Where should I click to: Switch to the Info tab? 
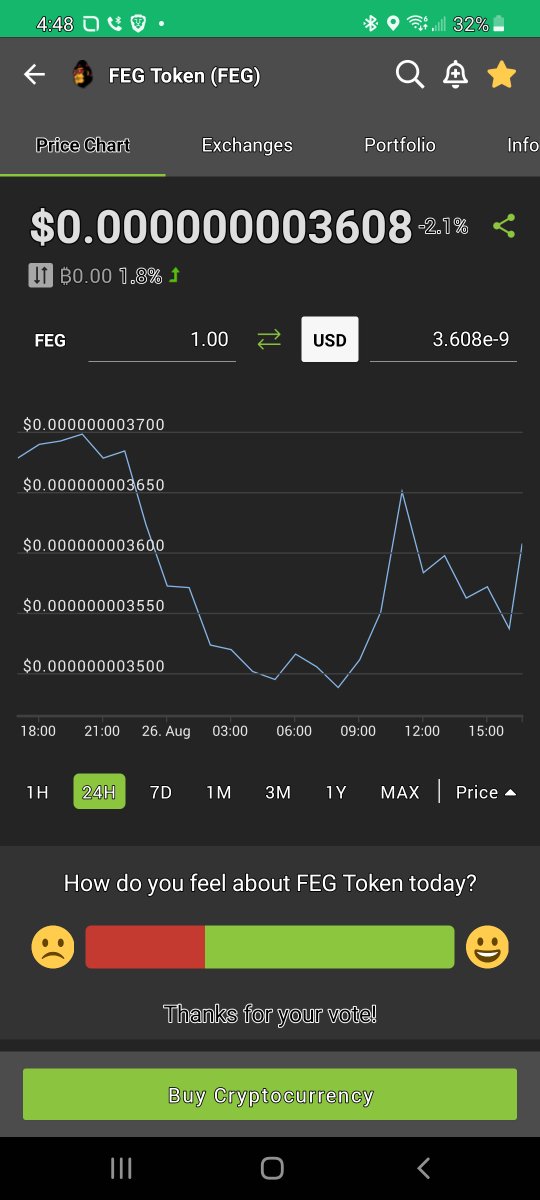click(x=523, y=145)
